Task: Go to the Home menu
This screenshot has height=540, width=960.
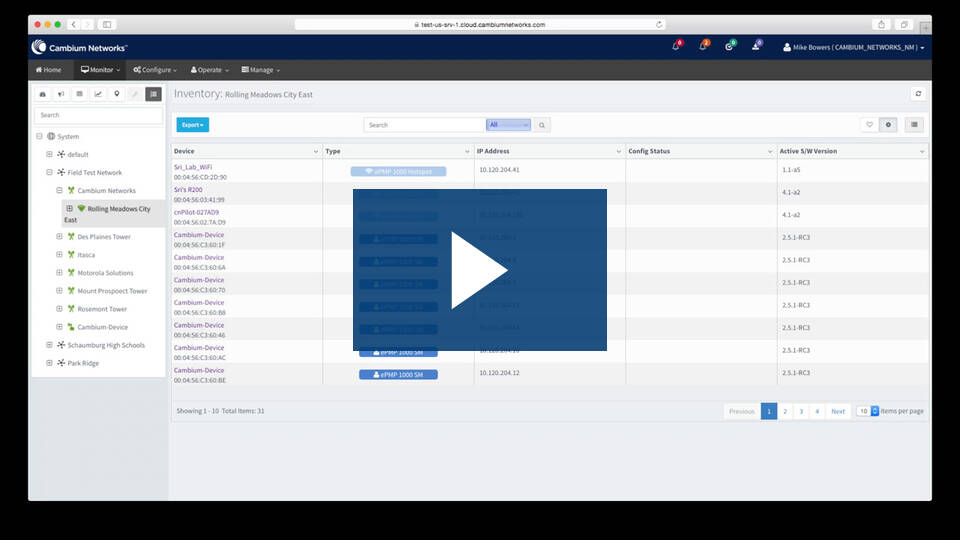Action: coord(48,70)
